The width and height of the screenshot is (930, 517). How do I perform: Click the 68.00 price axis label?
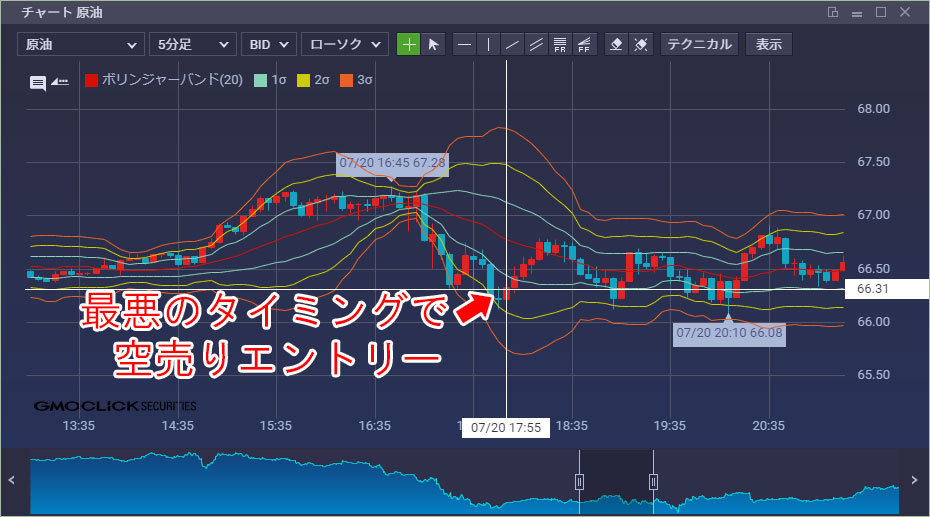(874, 108)
